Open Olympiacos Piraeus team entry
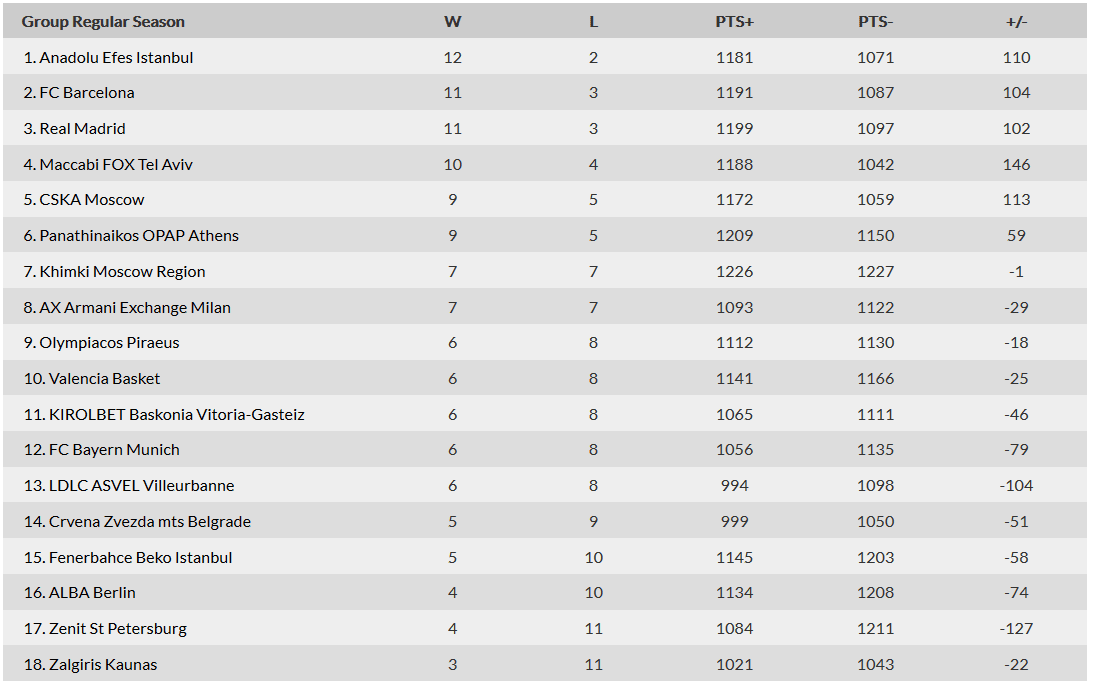 [x=101, y=343]
